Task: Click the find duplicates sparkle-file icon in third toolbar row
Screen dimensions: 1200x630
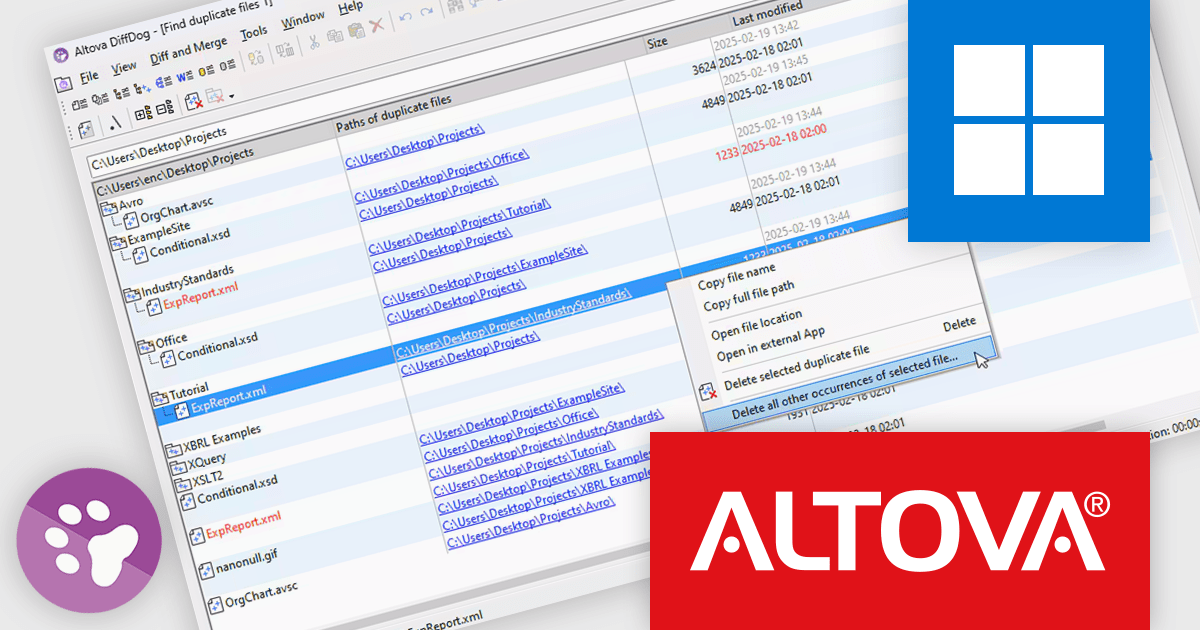Action: [86, 130]
